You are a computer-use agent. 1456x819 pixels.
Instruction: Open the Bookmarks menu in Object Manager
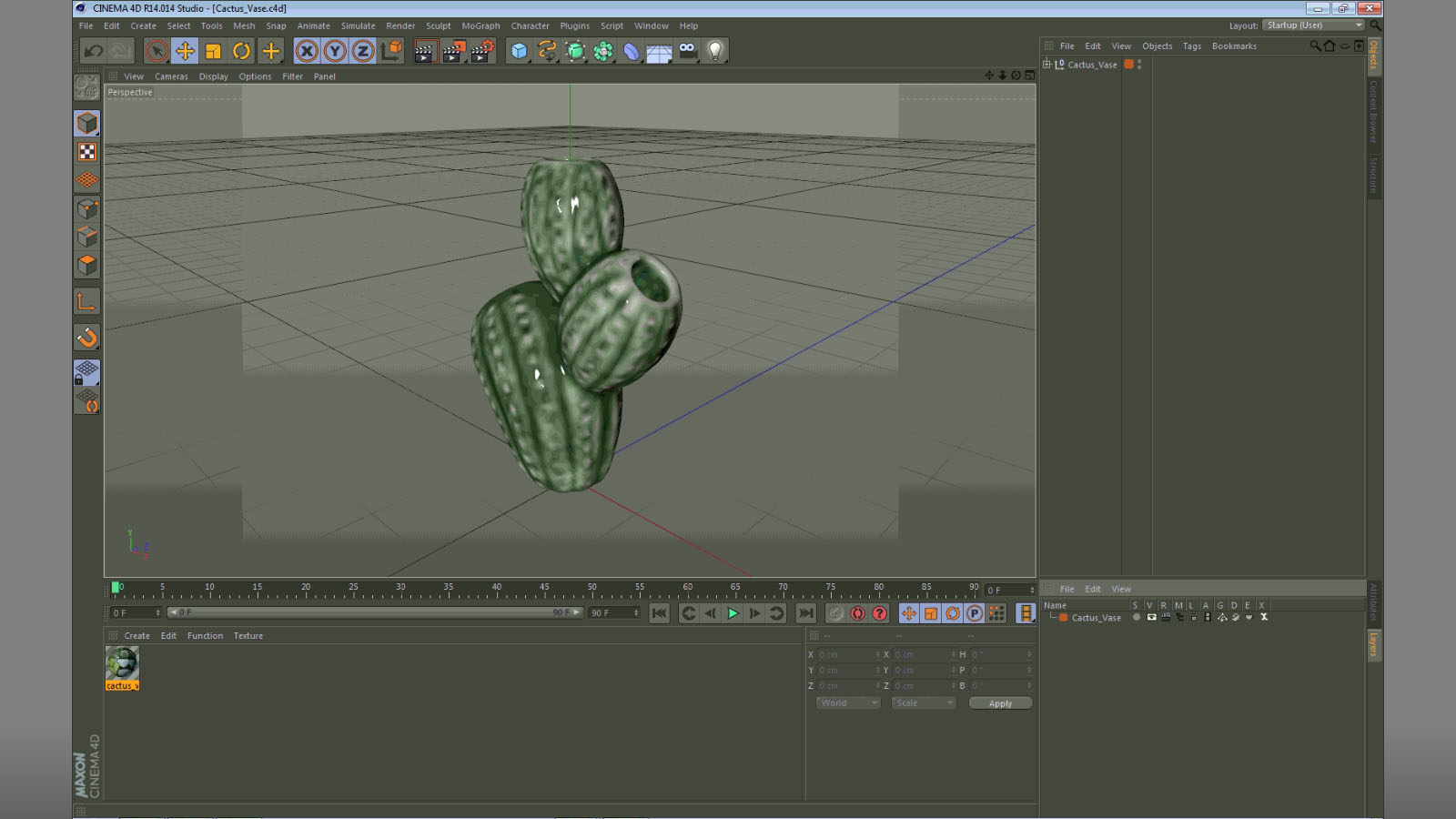pyautogui.click(x=1234, y=45)
